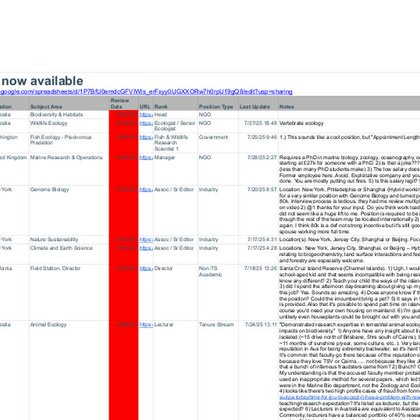Select the 'Ecologist / Senior Ecologist' cell

[175, 126]
